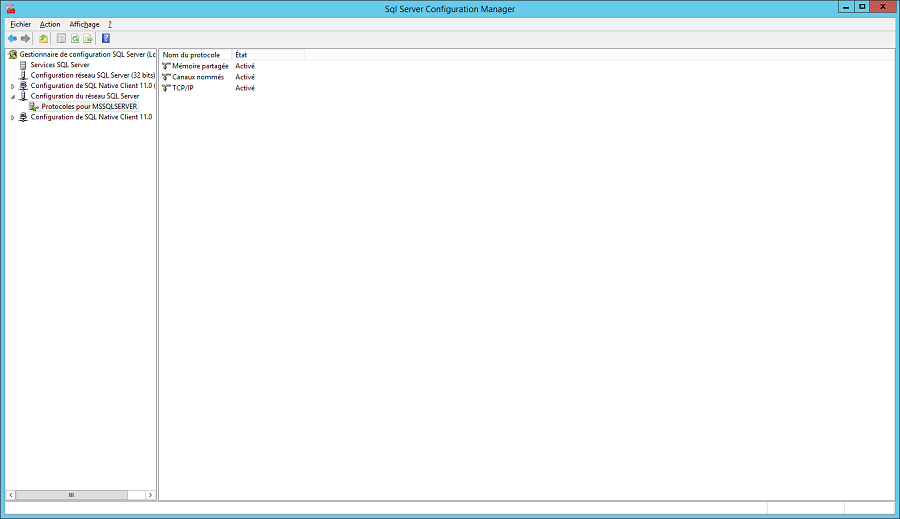Click the Services SQL Server tree icon

click(x=24, y=65)
